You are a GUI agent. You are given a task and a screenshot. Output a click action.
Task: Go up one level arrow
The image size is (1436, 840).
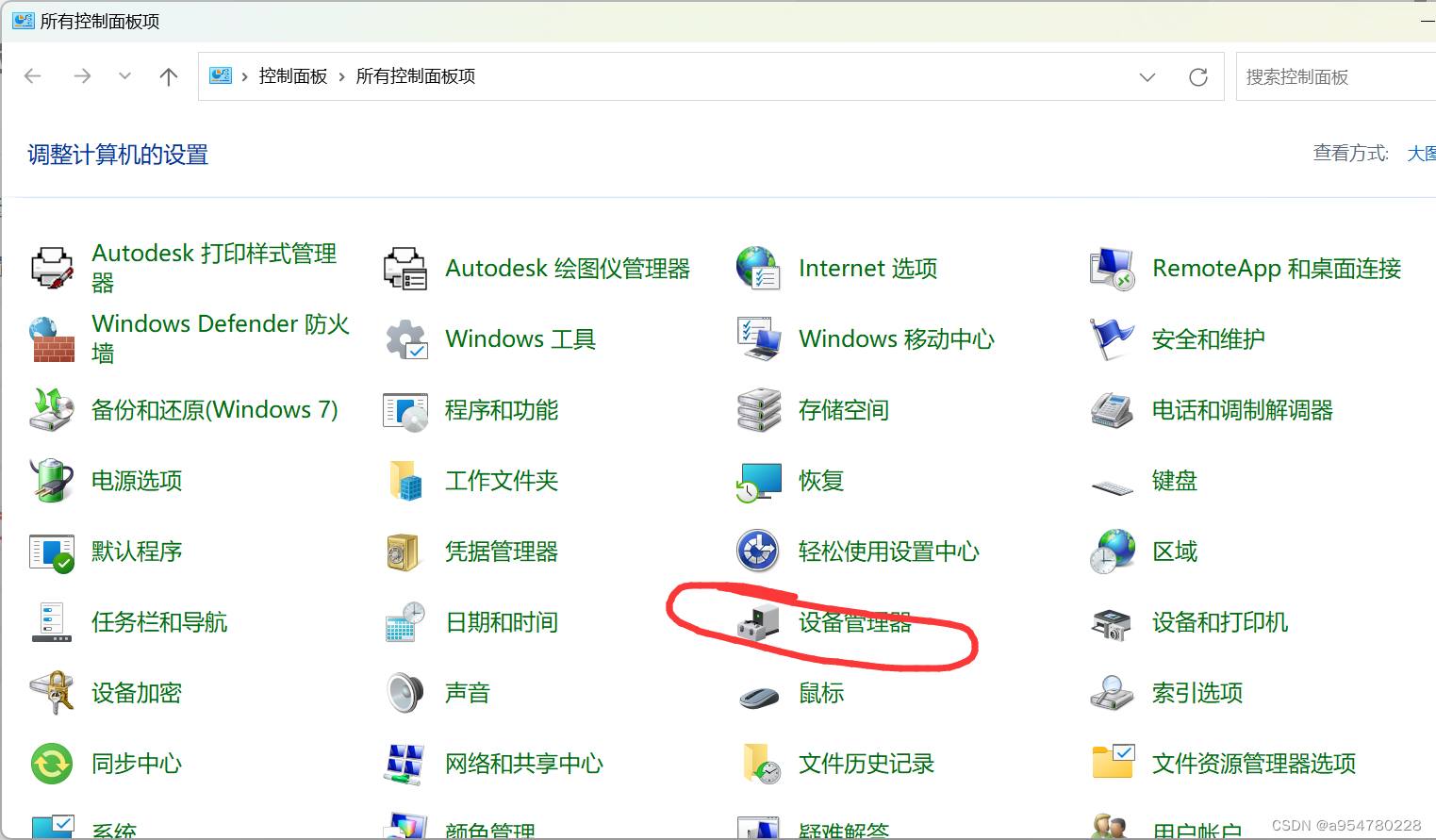(x=169, y=76)
